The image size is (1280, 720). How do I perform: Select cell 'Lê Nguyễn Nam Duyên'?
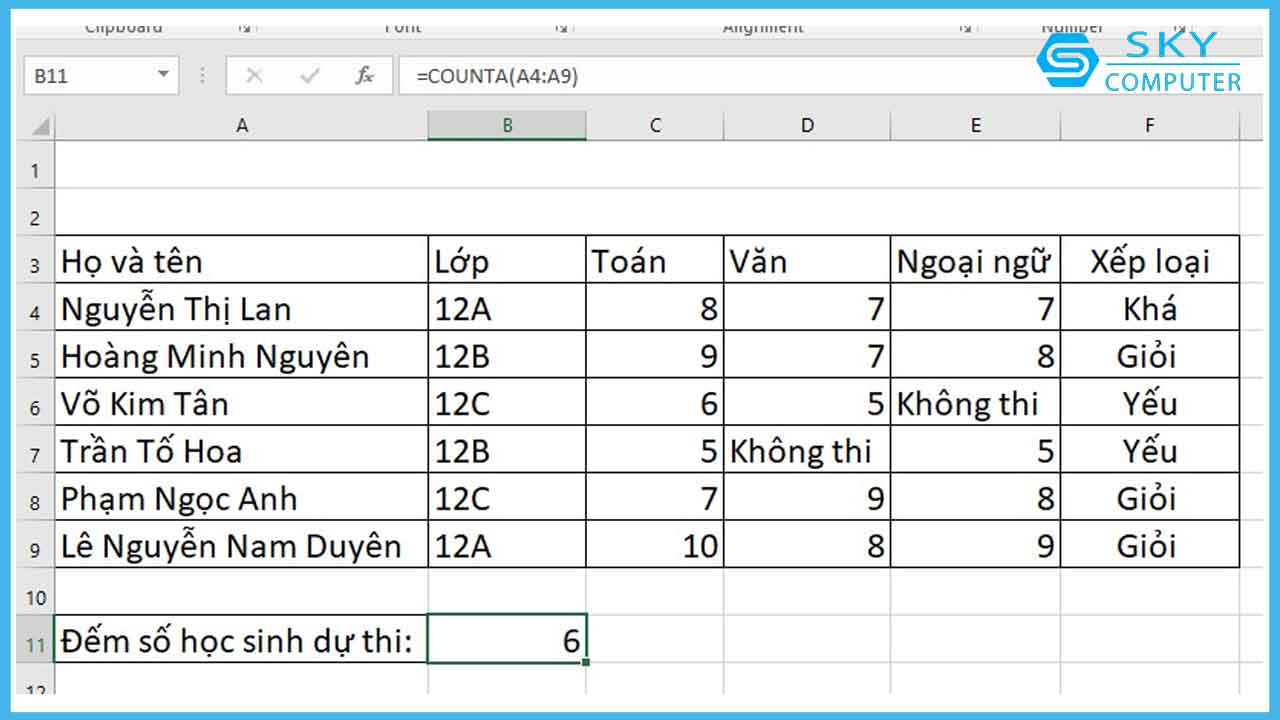241,545
